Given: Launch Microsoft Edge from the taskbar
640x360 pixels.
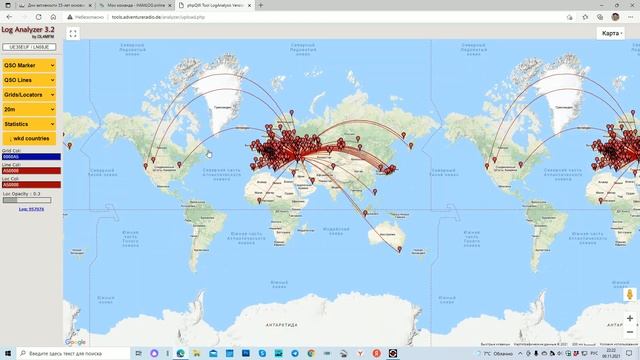Looking at the screenshot, I should pos(180,353).
